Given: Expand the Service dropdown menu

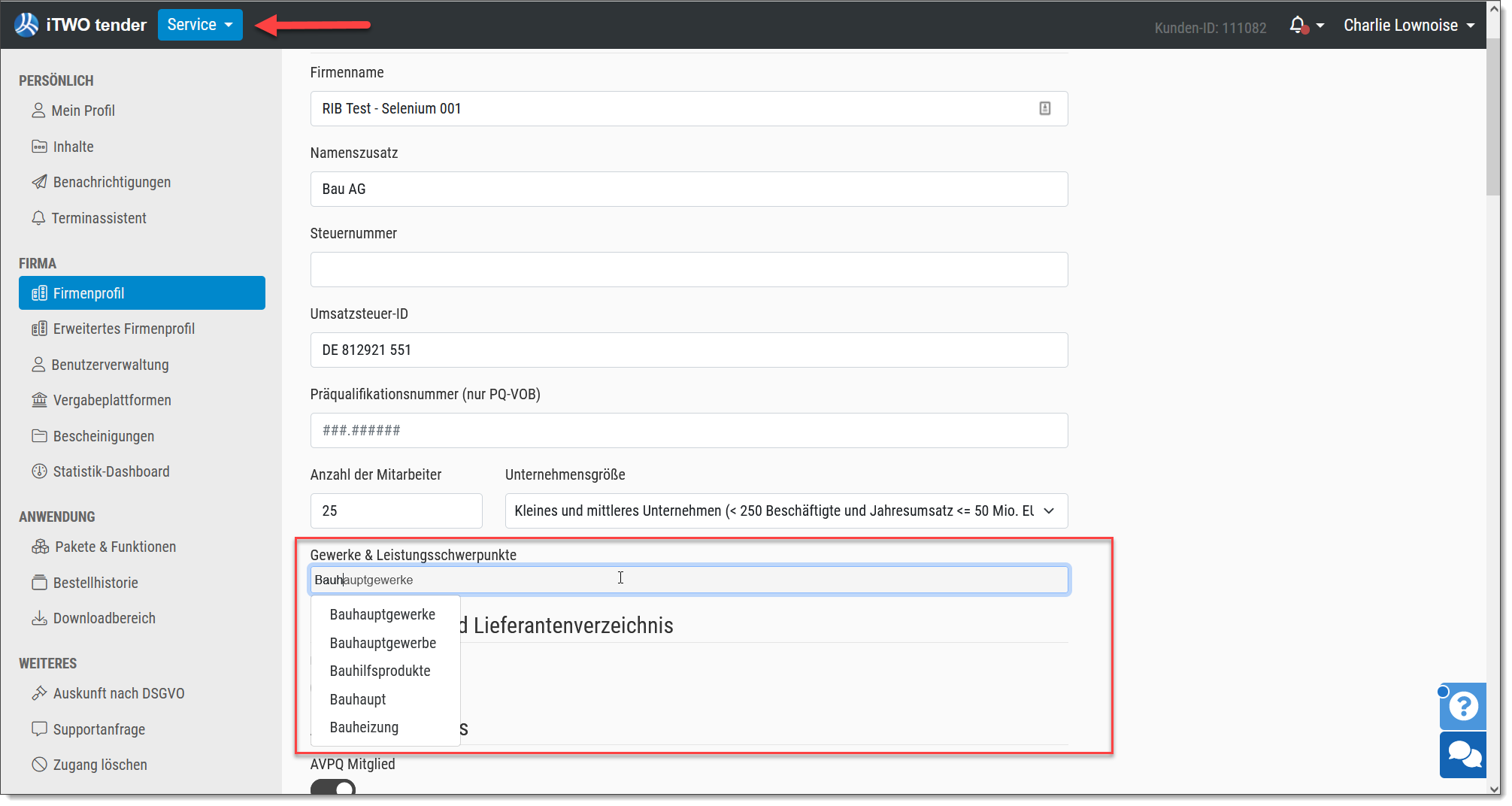Looking at the screenshot, I should [200, 25].
